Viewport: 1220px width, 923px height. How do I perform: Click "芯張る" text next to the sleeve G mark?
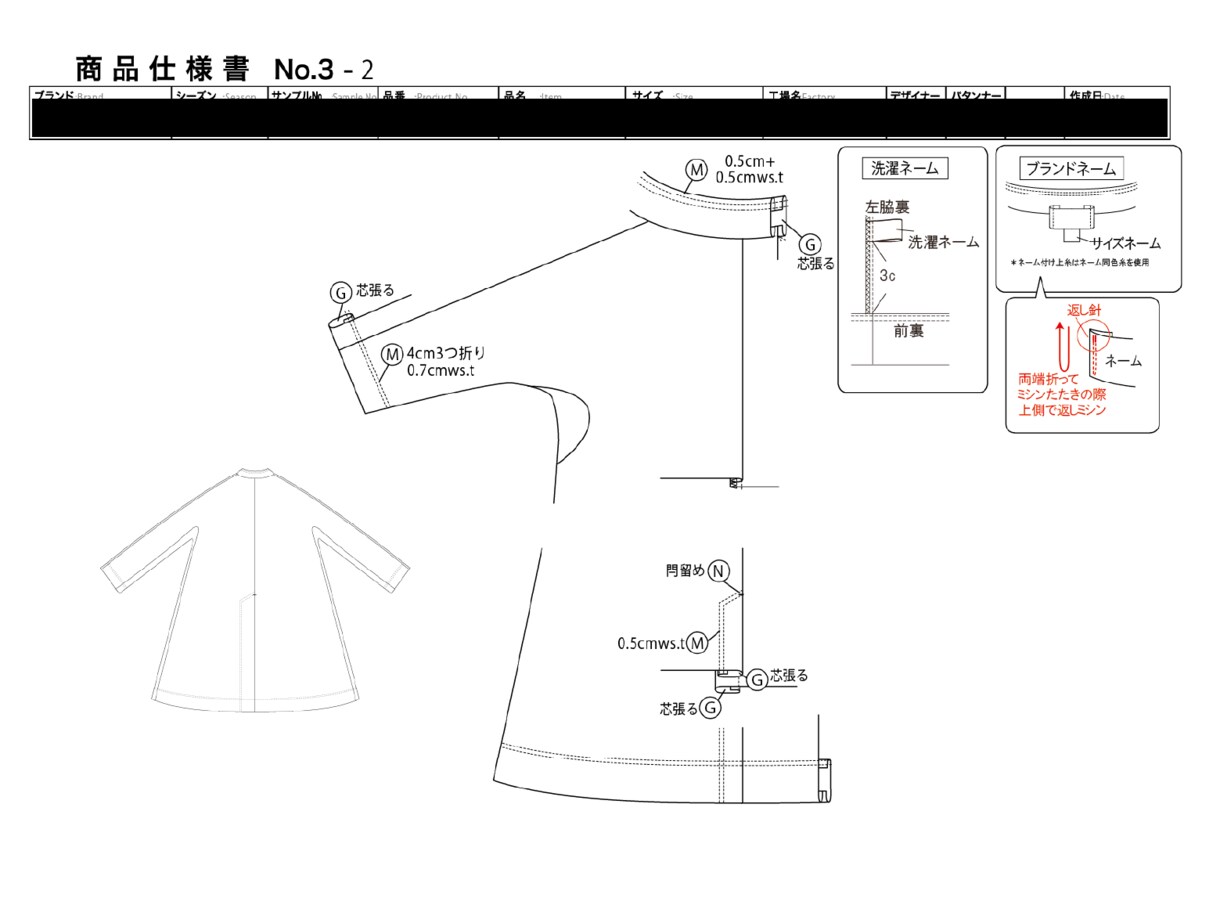pyautogui.click(x=375, y=290)
